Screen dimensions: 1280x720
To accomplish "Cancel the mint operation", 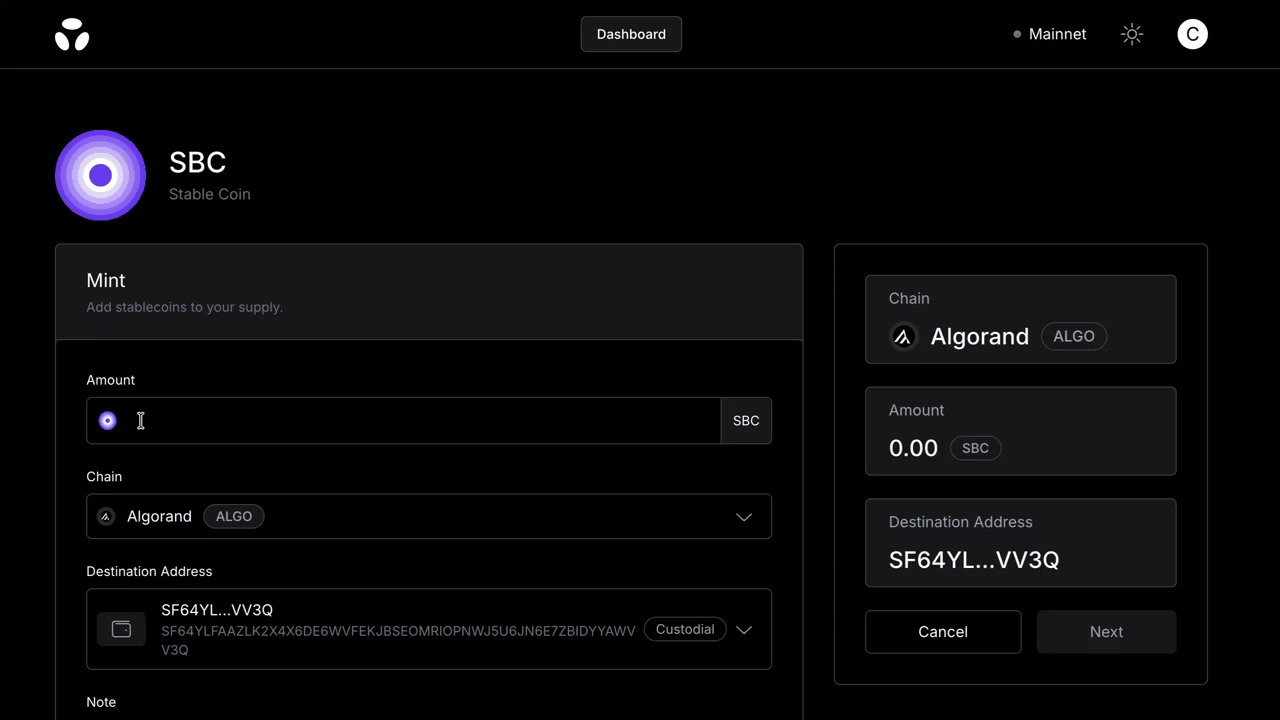I will (942, 631).
